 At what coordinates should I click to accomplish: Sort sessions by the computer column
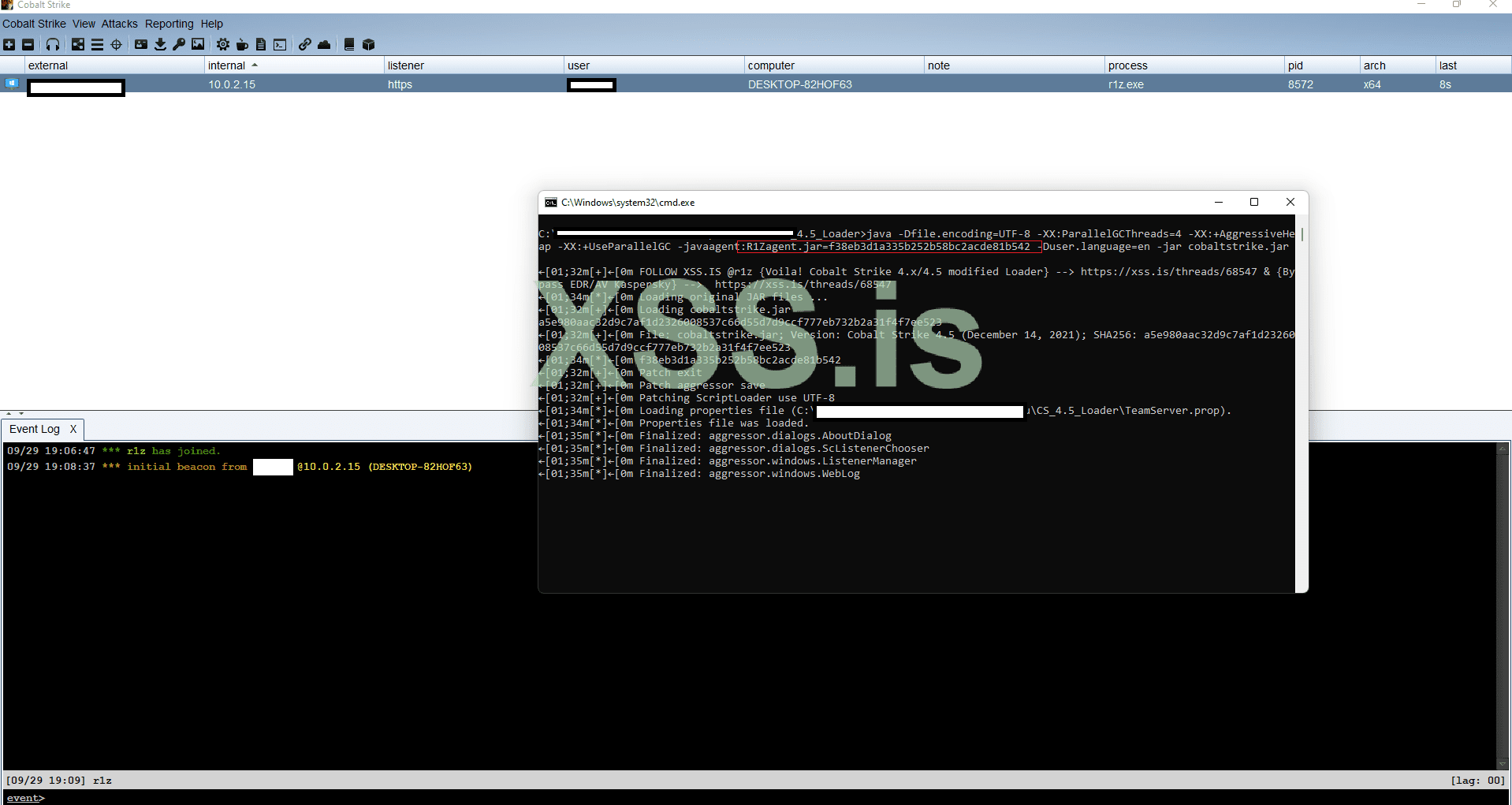835,65
